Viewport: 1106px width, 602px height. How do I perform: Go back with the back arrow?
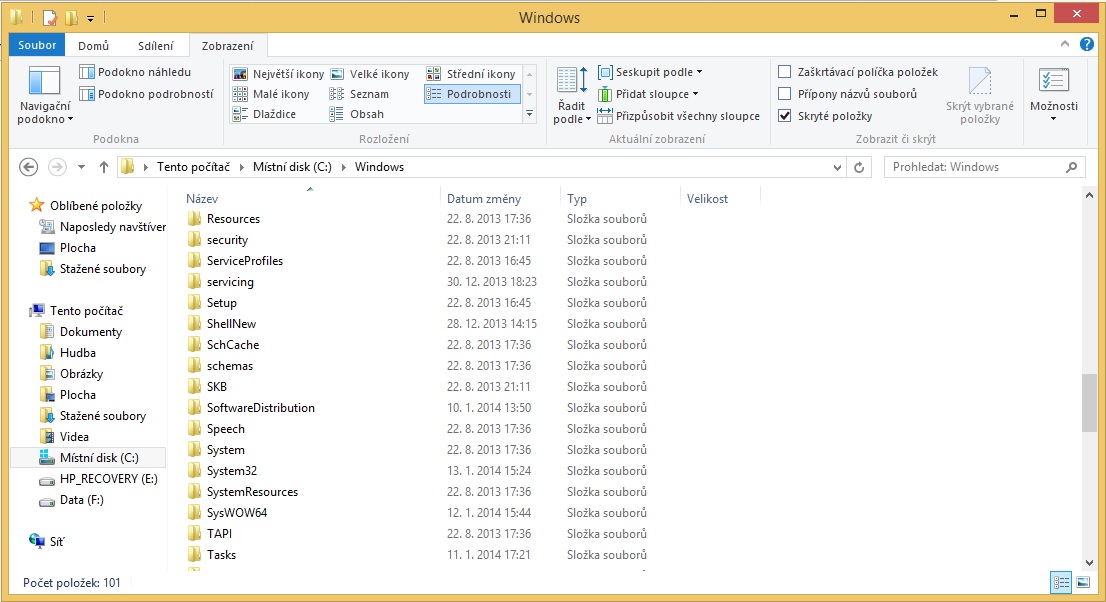28,167
